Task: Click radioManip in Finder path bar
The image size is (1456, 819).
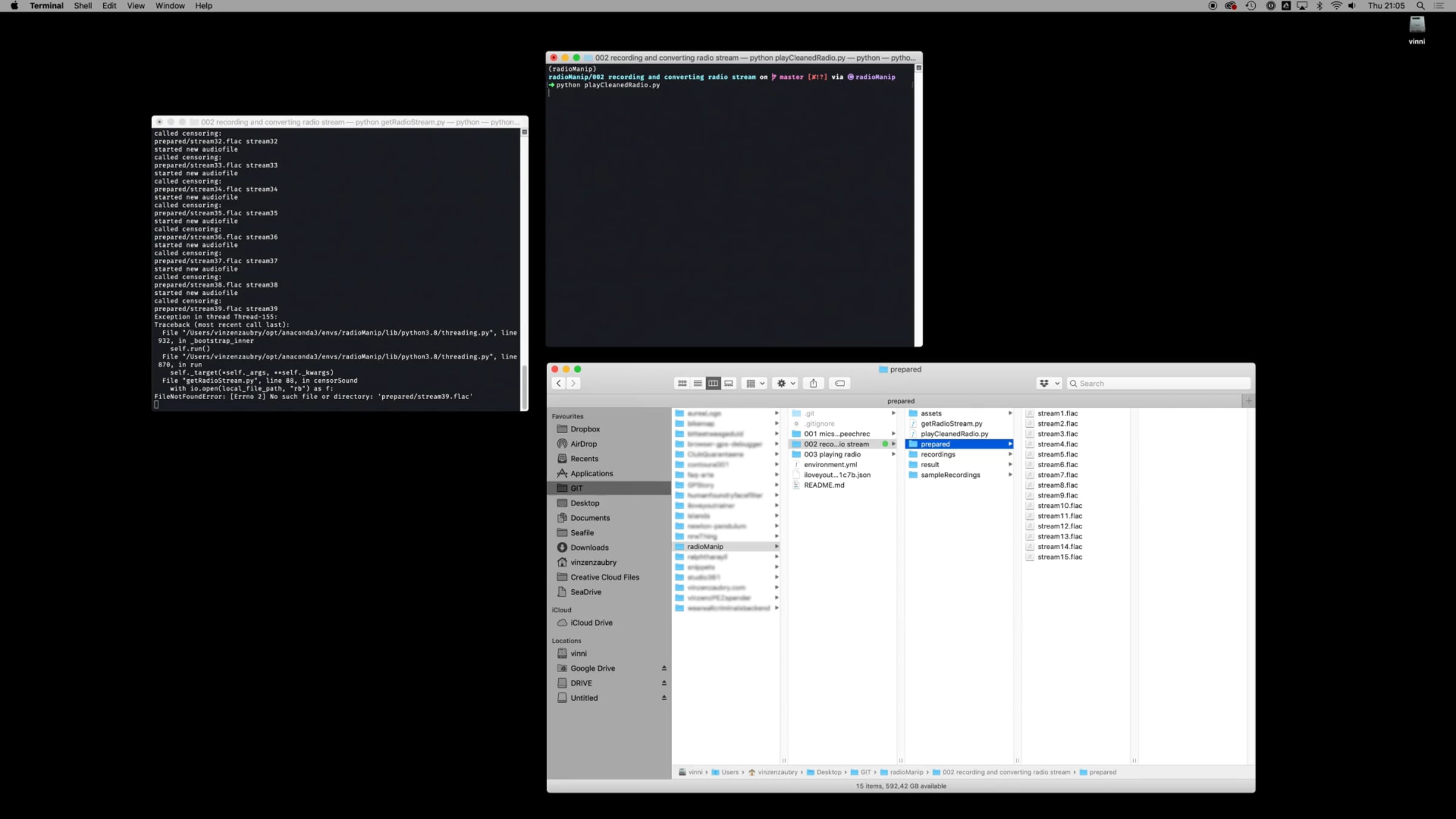Action: (902, 772)
